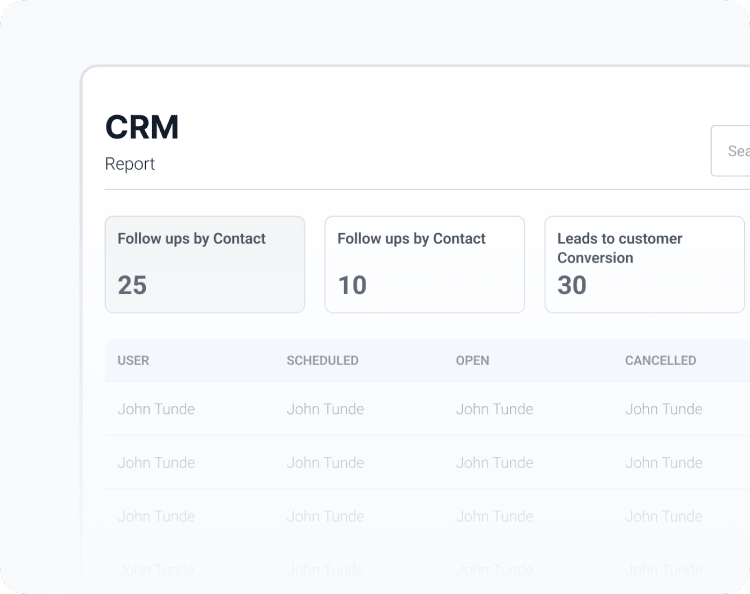Select first row cell under CANCELLED
The height and width of the screenshot is (594, 750).
coord(663,409)
